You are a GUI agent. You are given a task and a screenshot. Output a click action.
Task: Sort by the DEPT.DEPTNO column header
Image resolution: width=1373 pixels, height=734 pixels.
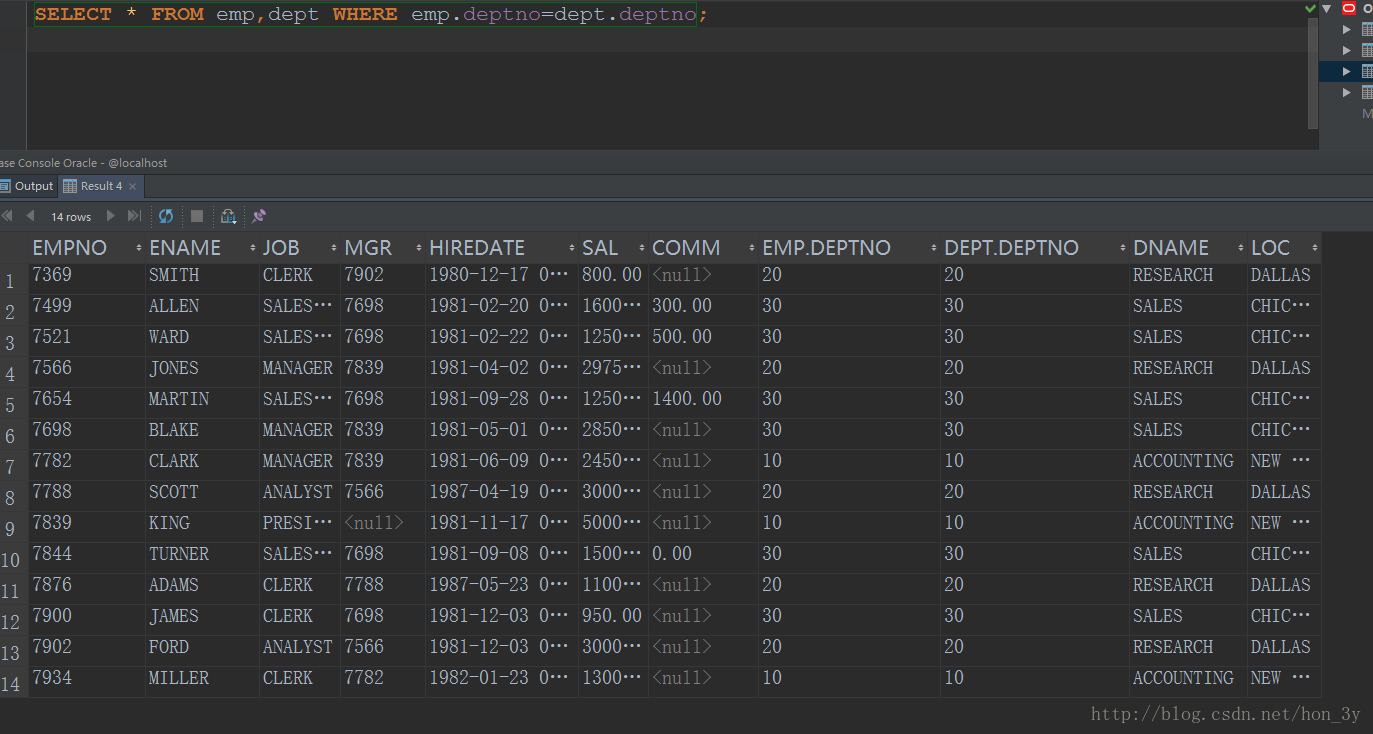click(x=1035, y=248)
